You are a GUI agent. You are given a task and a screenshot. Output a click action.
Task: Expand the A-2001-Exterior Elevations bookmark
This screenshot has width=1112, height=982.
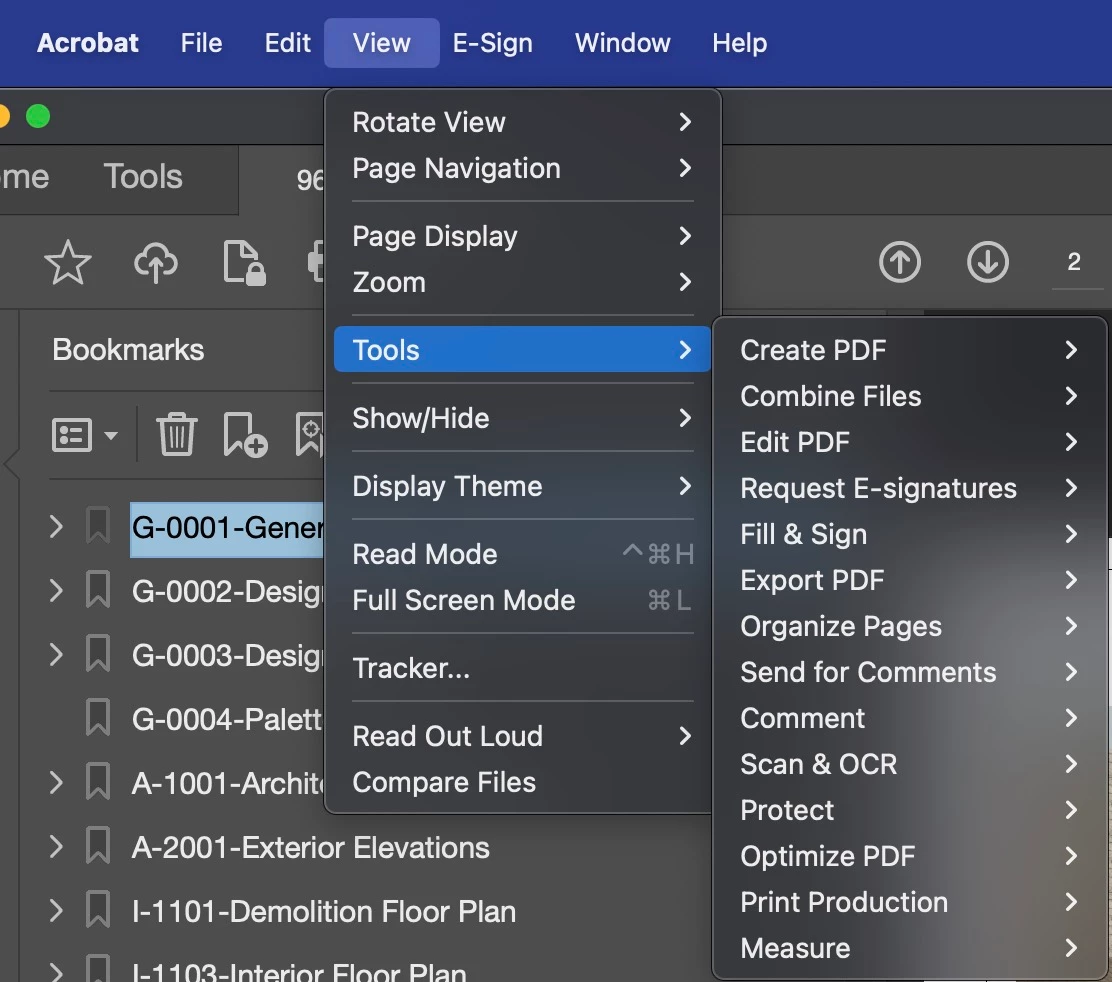pos(56,846)
